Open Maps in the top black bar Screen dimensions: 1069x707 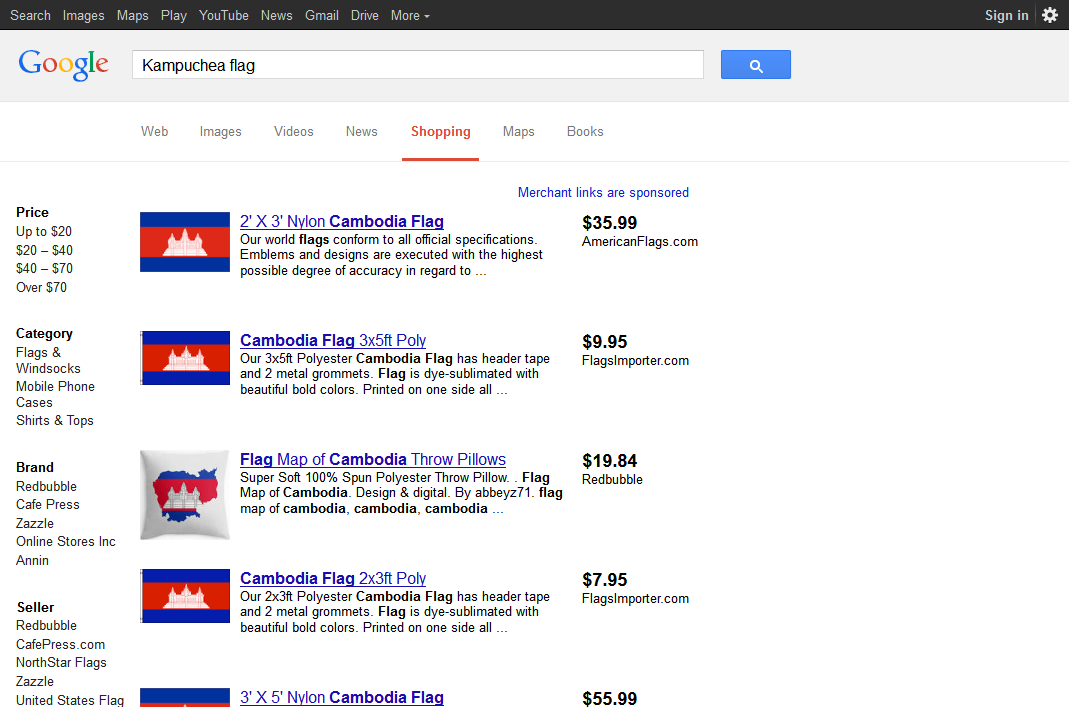[x=132, y=15]
